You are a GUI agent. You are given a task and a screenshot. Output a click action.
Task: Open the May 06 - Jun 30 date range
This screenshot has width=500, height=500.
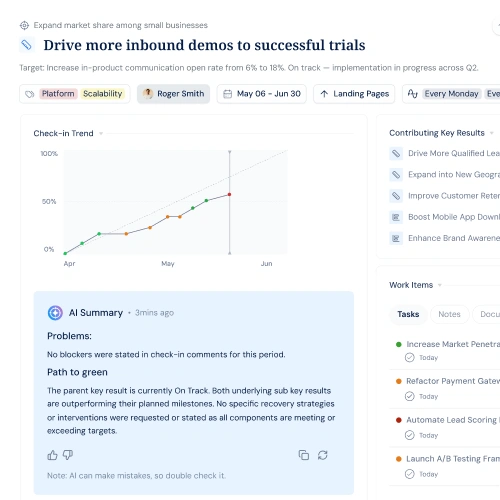coord(262,94)
